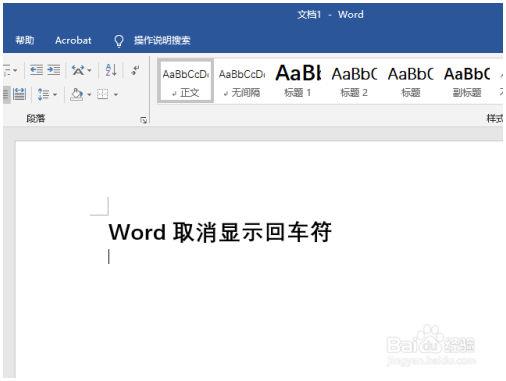Click the 段落 group label
The height and width of the screenshot is (381, 506).
click(36, 118)
